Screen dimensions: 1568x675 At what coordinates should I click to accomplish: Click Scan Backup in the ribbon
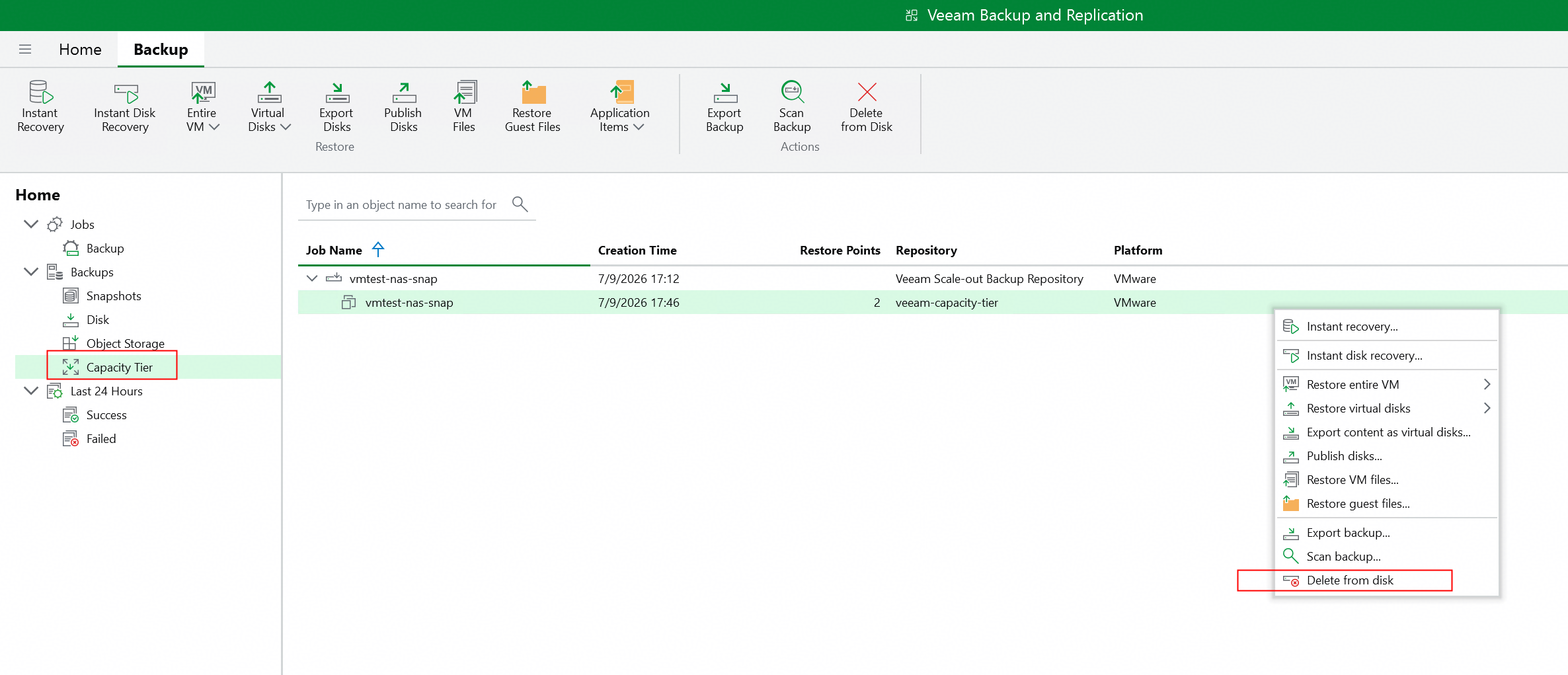[792, 106]
